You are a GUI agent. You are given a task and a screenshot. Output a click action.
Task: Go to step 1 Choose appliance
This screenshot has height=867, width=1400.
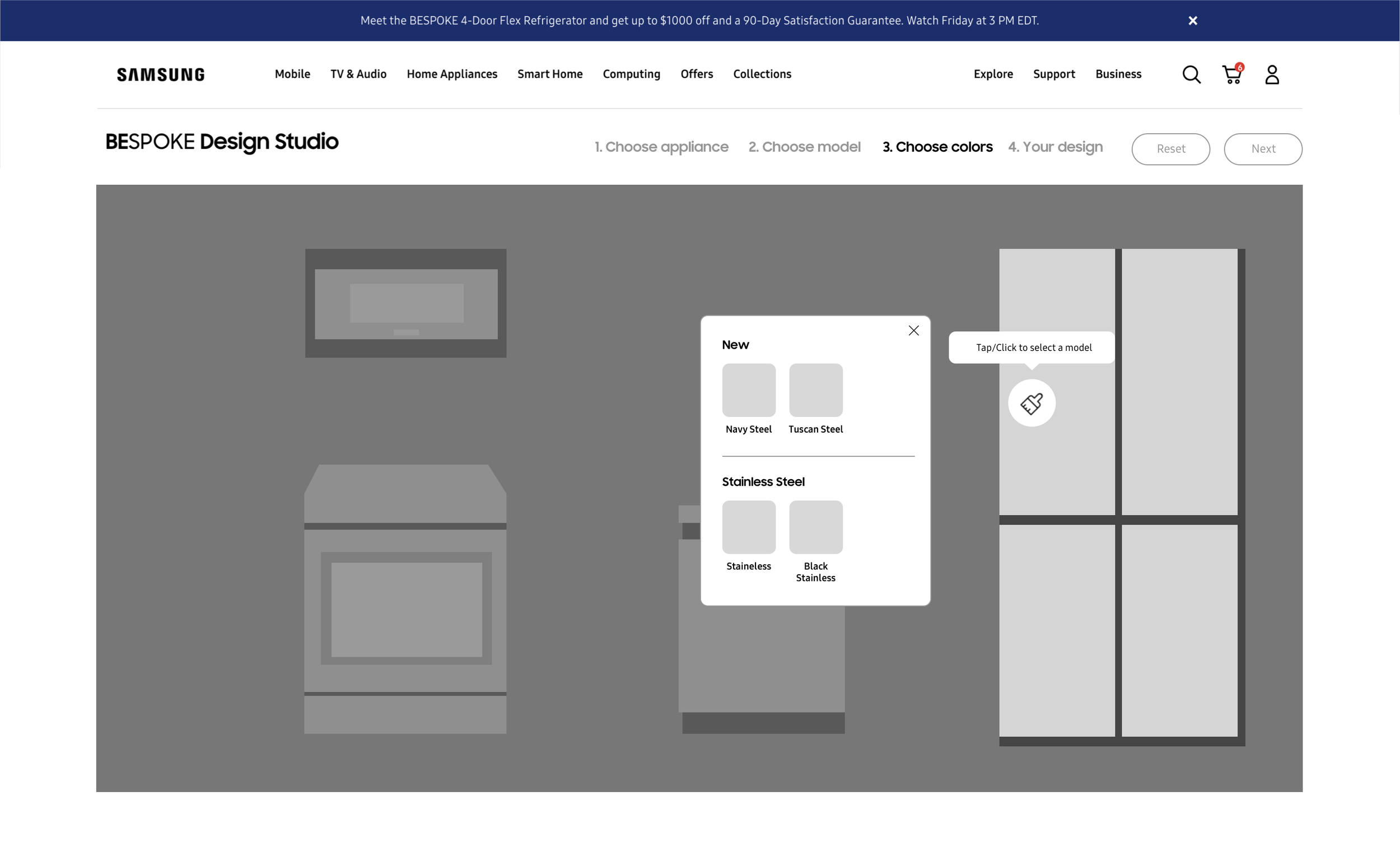coord(661,147)
